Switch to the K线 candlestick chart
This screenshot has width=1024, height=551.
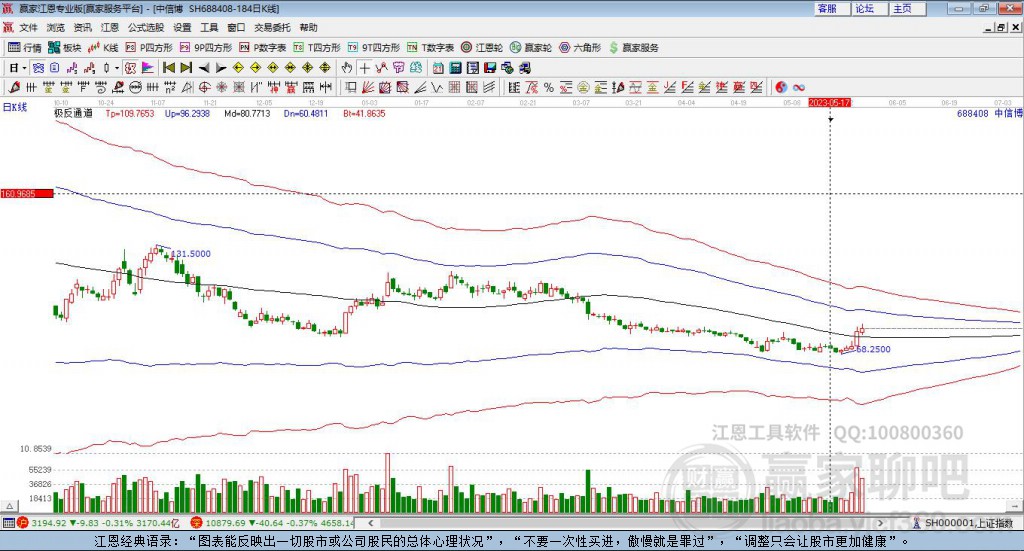coord(103,48)
